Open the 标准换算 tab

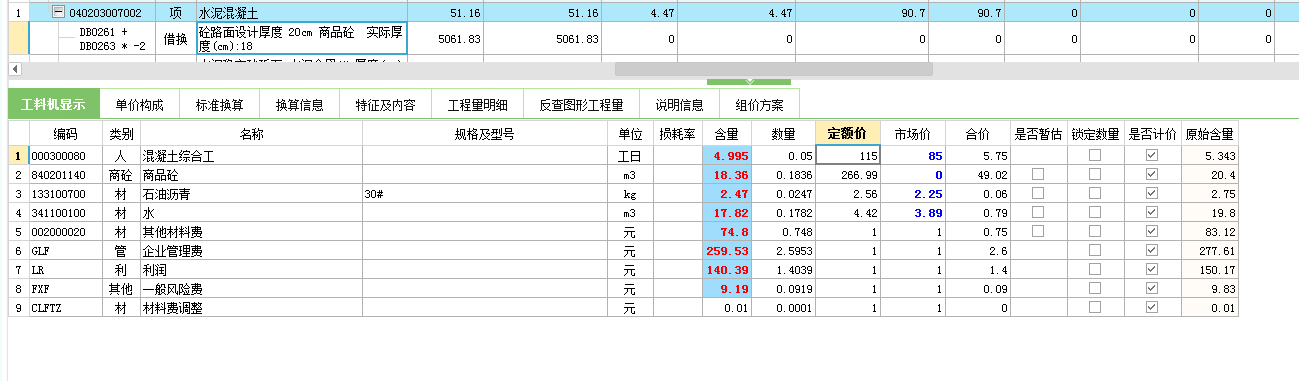tap(219, 105)
